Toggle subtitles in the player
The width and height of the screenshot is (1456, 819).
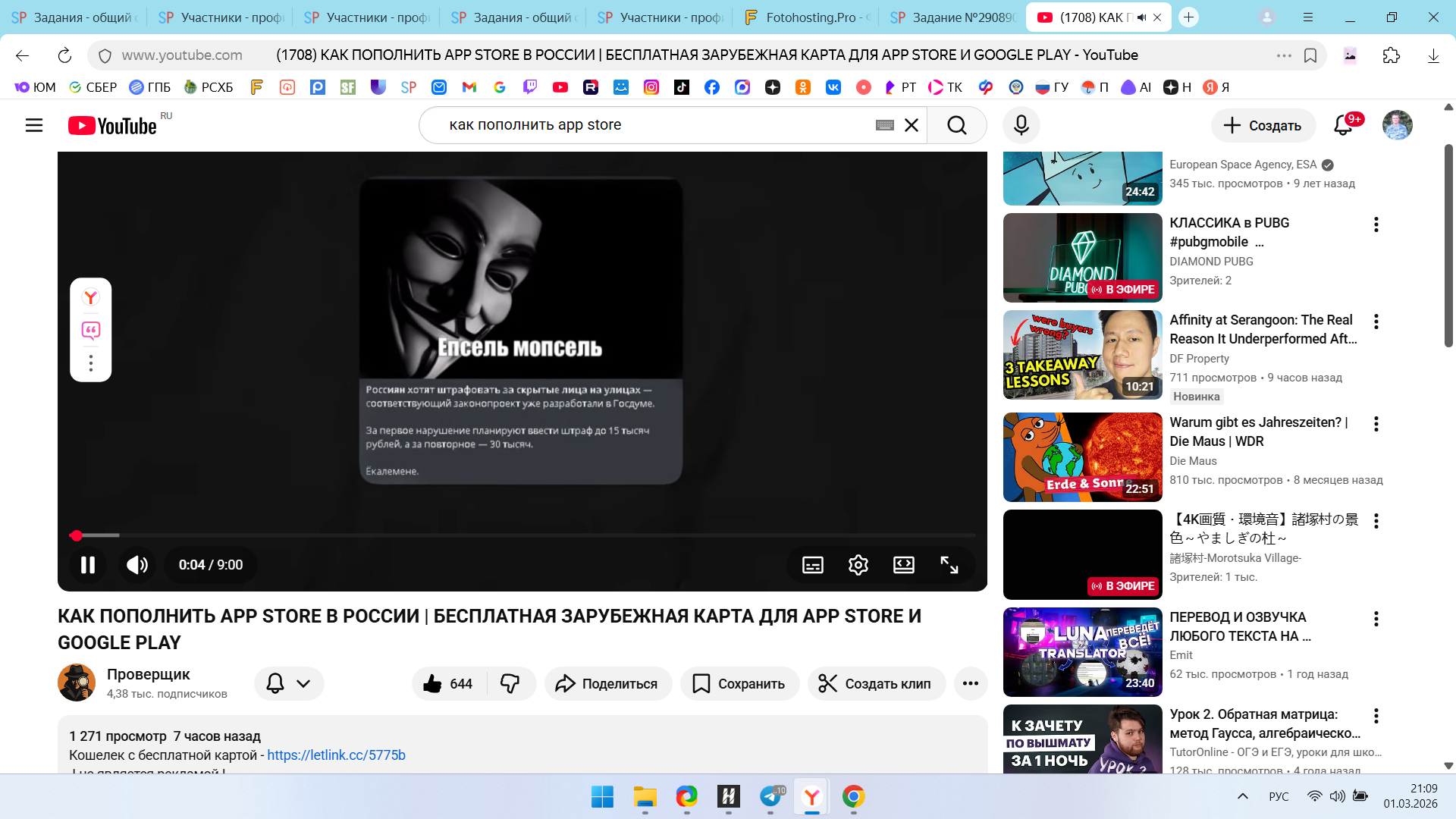click(x=812, y=565)
